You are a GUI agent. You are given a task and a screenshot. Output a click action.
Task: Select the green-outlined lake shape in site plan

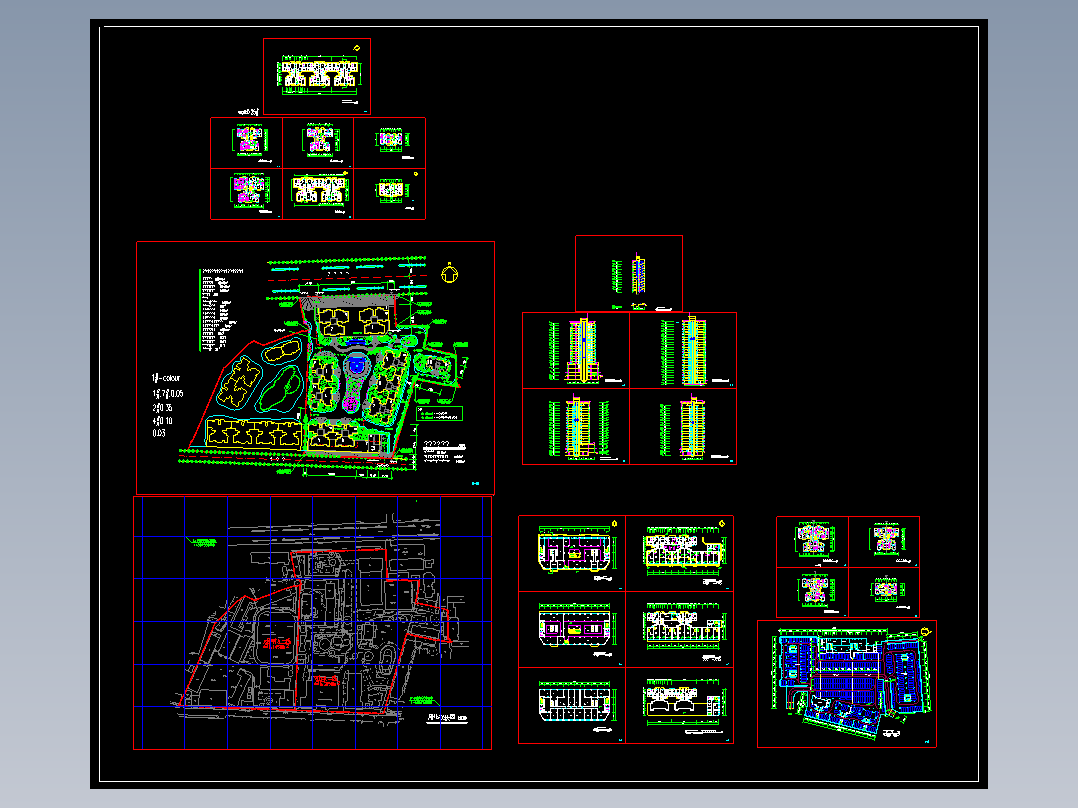click(x=282, y=389)
